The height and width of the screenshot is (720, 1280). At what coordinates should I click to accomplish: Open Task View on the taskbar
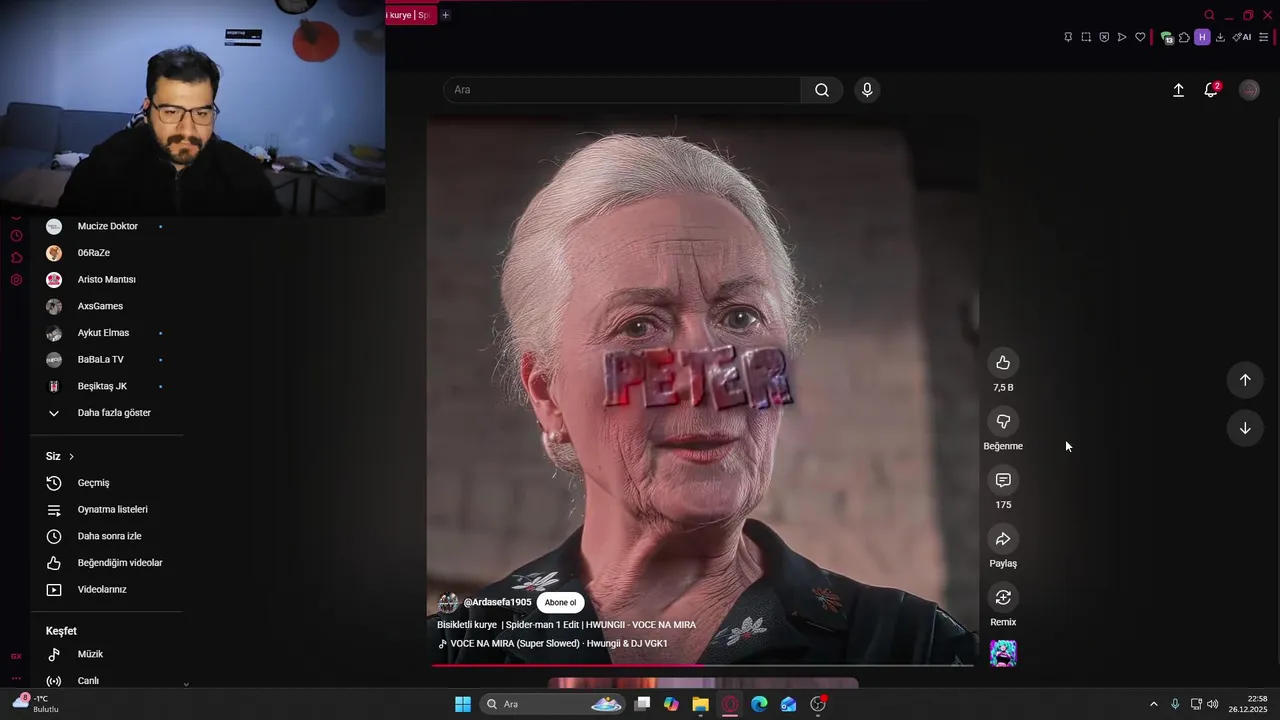point(642,704)
